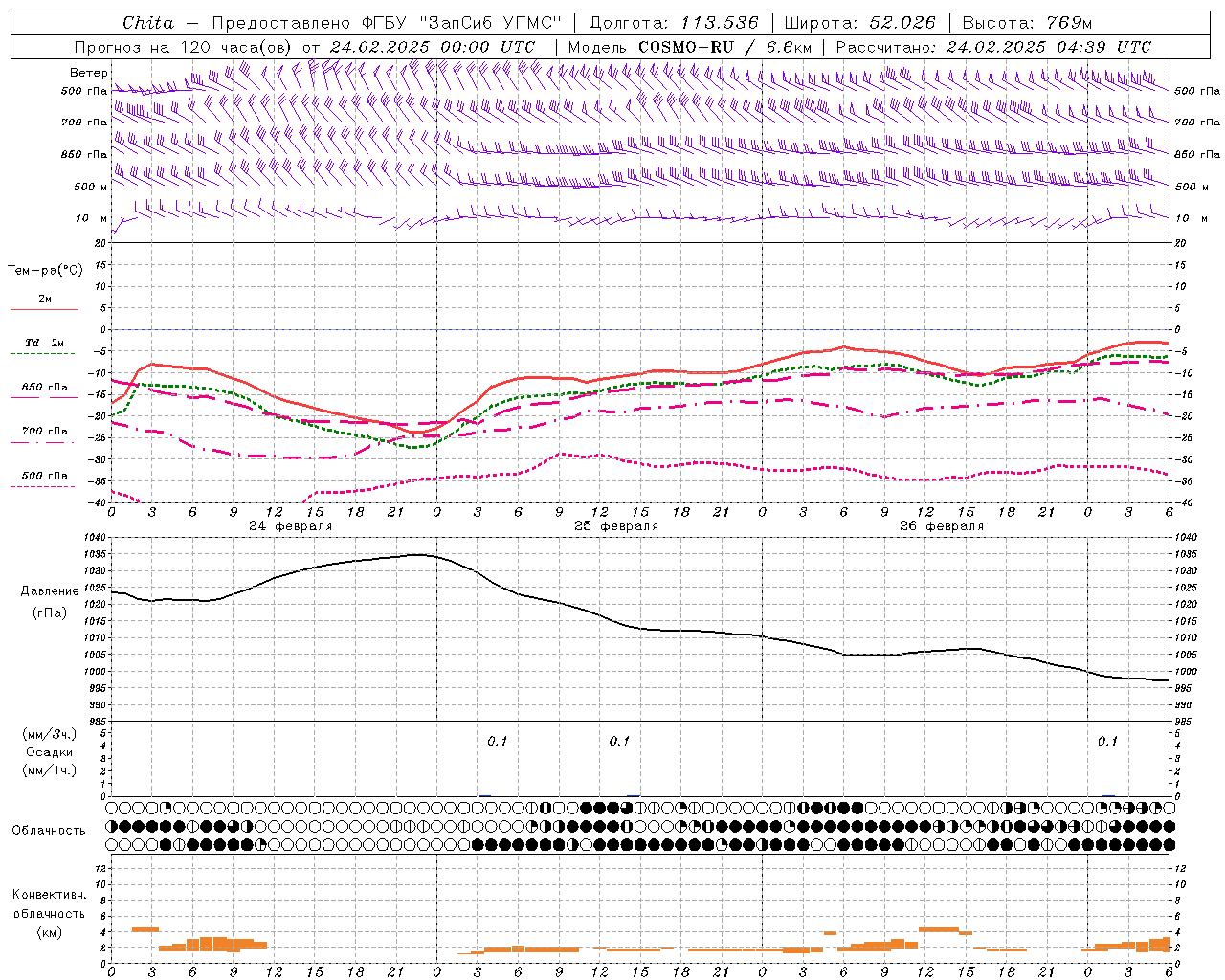Click the "Долгота: 113.536" header field
Viewport: 1225px width, 980px height.
click(674, 23)
